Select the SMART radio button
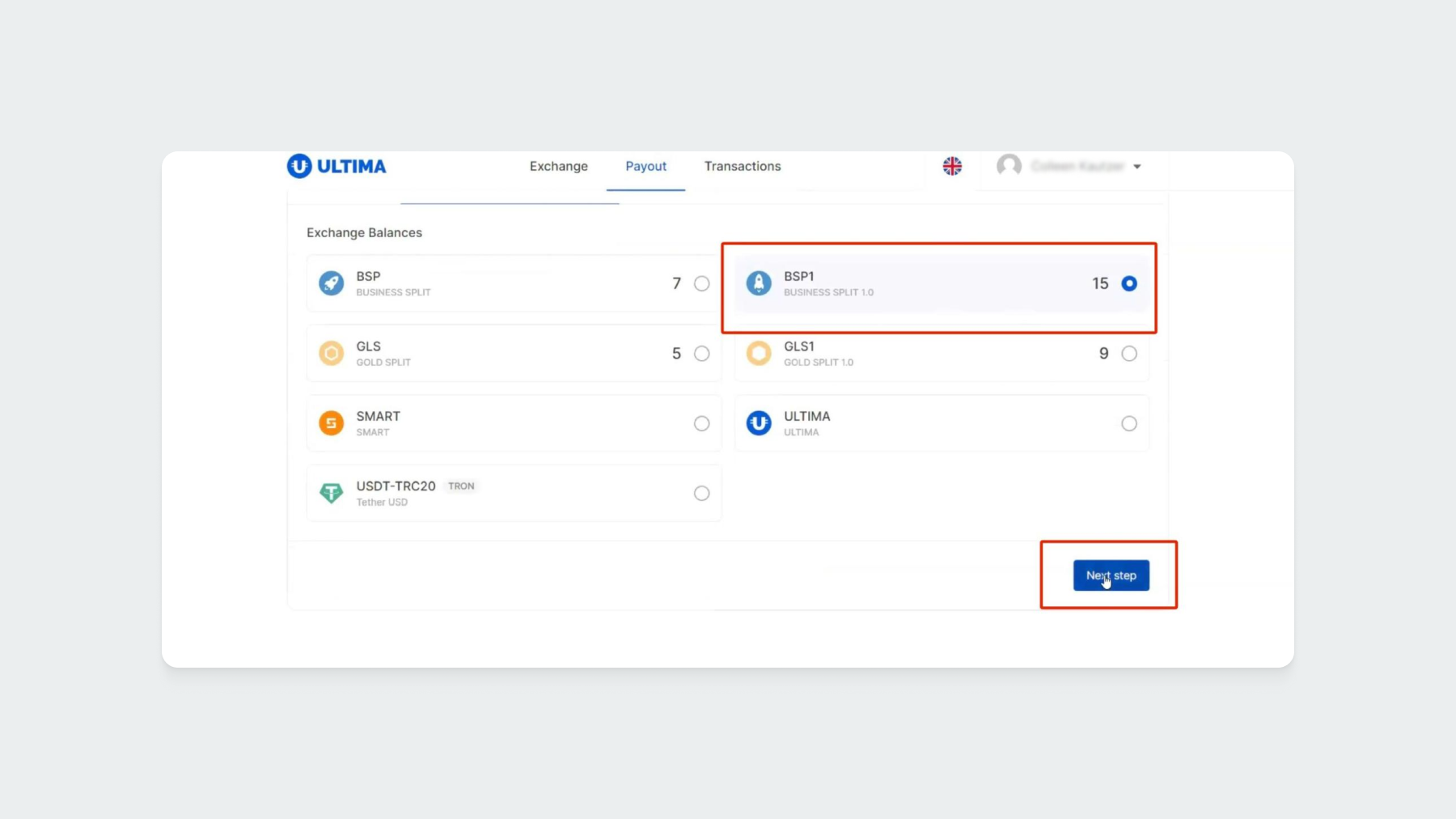Screen dimensions: 1456x819 [x=701, y=424]
